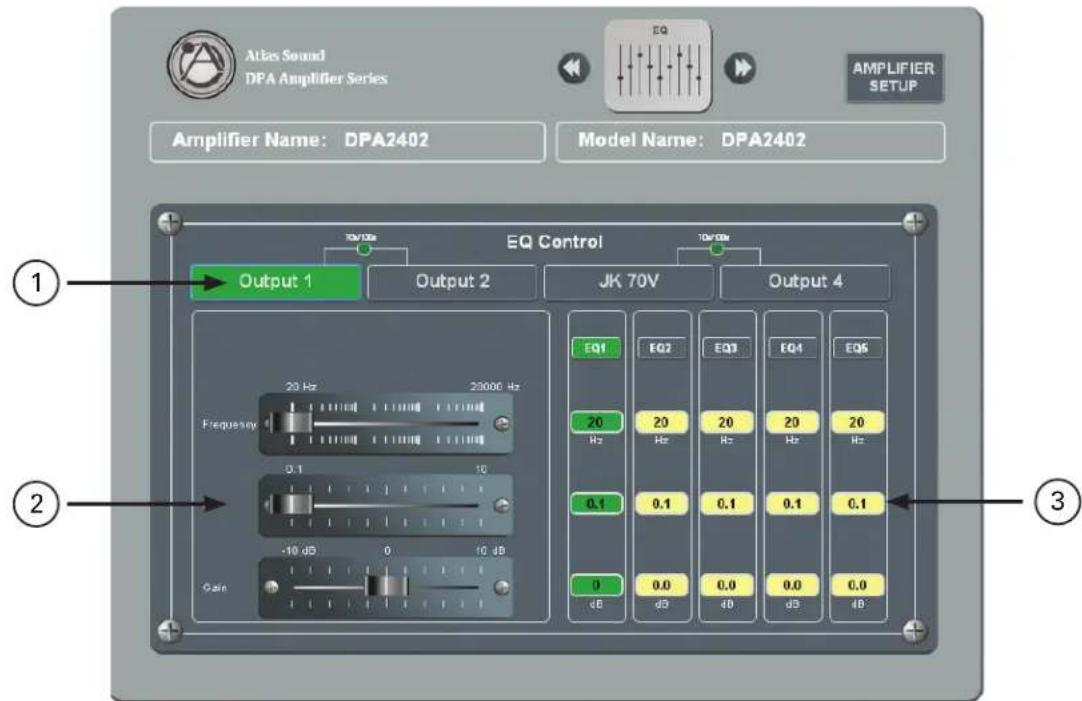The image size is (1082, 701).
Task: Click the Q slider right end knob
Action: coord(502,505)
